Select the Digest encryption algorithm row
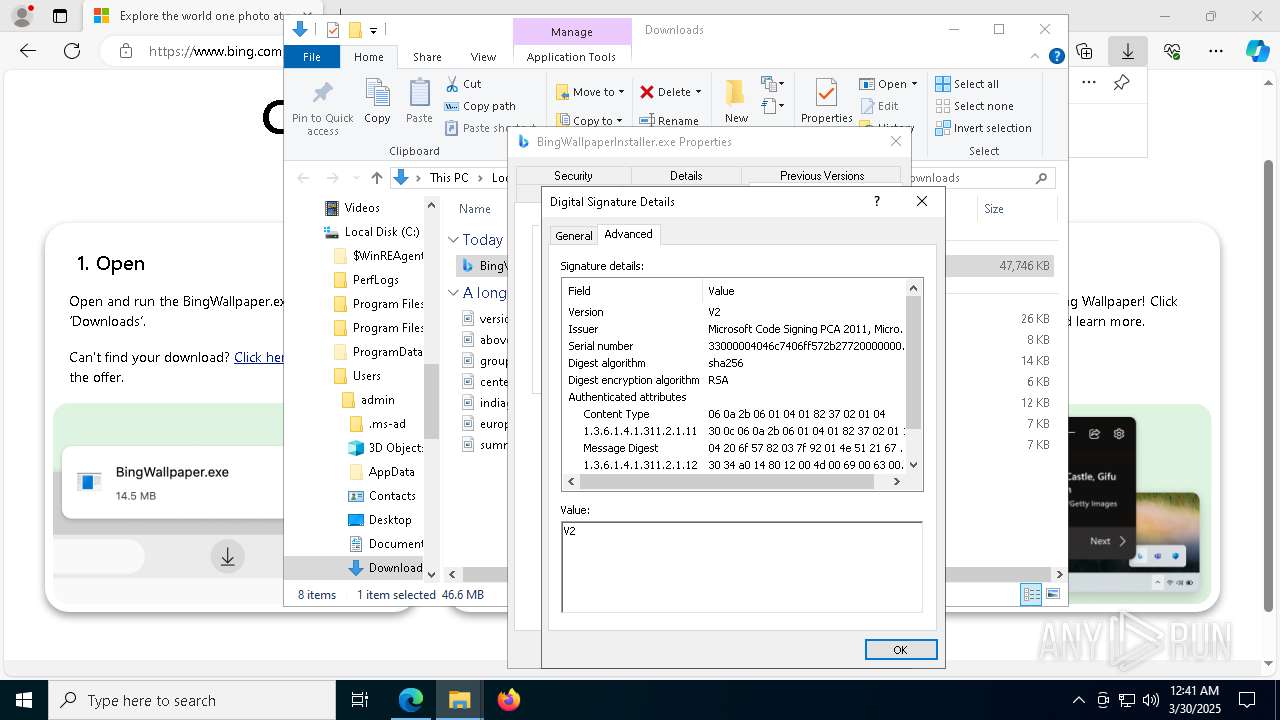The width and height of the screenshot is (1280, 720). click(734, 380)
